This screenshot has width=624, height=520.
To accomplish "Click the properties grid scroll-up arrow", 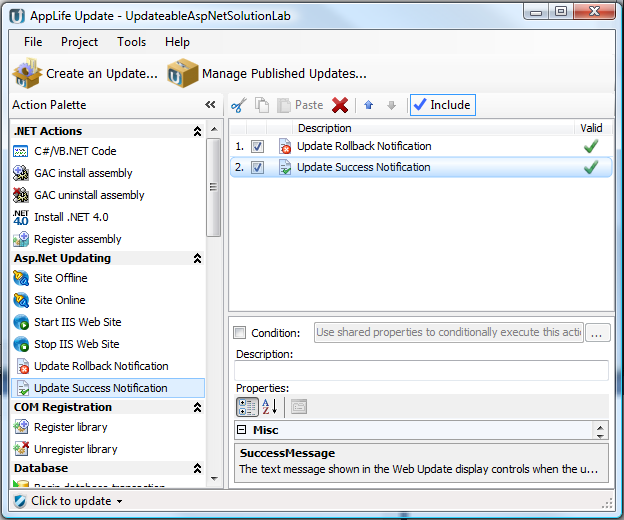I will pyautogui.click(x=600, y=427).
